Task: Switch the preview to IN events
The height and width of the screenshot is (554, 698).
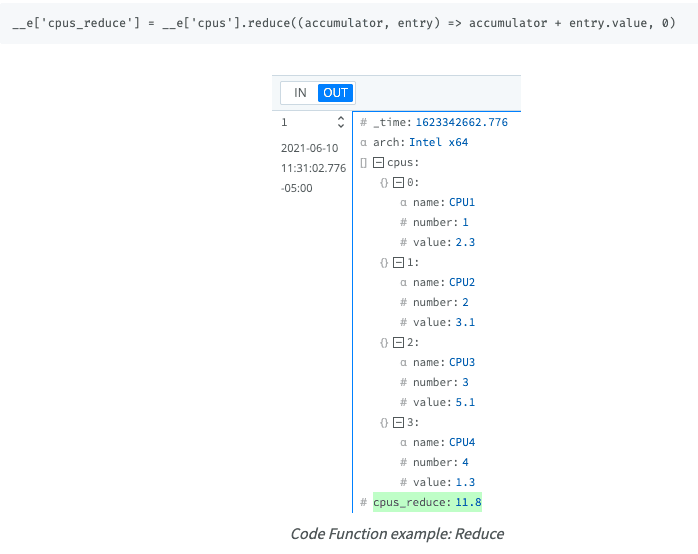Action: click(x=299, y=93)
